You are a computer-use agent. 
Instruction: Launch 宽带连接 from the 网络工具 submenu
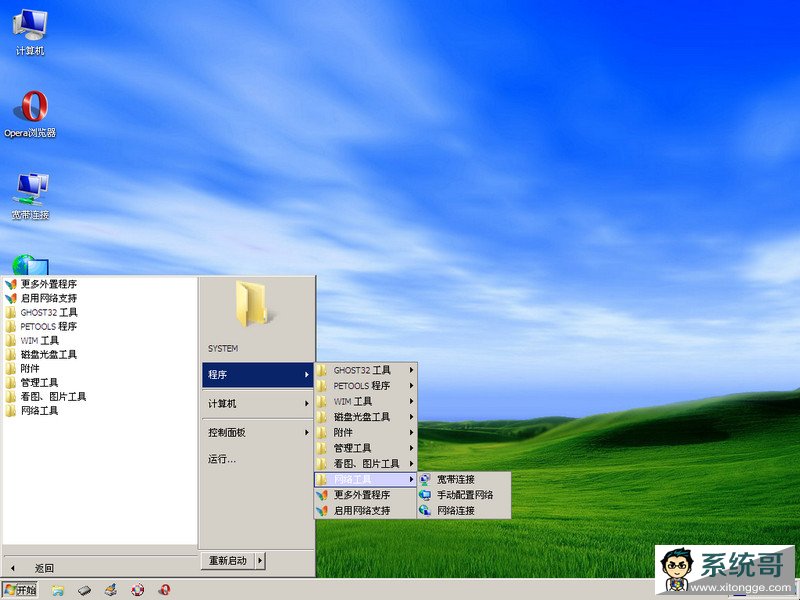coord(464,479)
